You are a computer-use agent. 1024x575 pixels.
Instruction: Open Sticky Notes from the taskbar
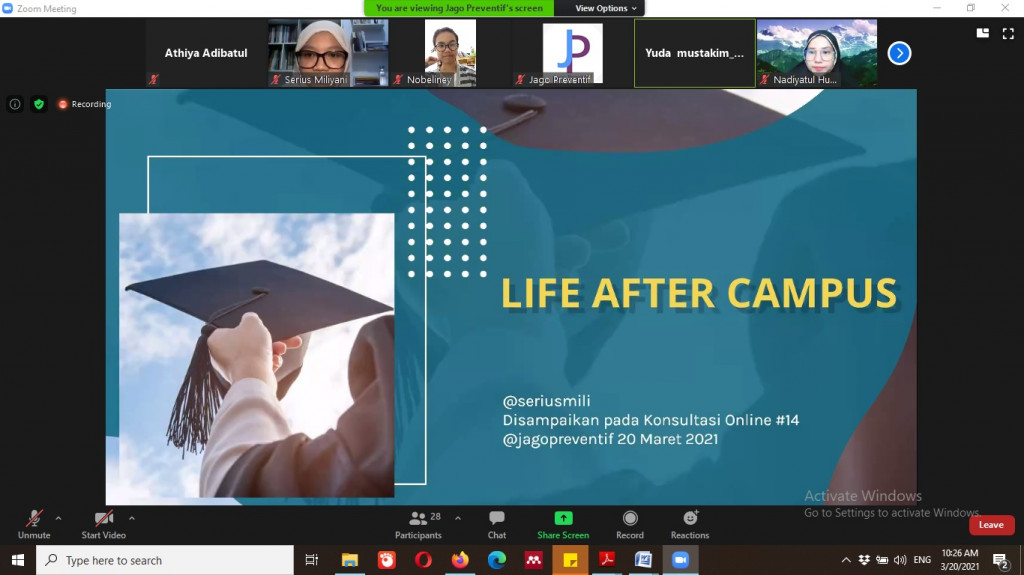tap(570, 560)
